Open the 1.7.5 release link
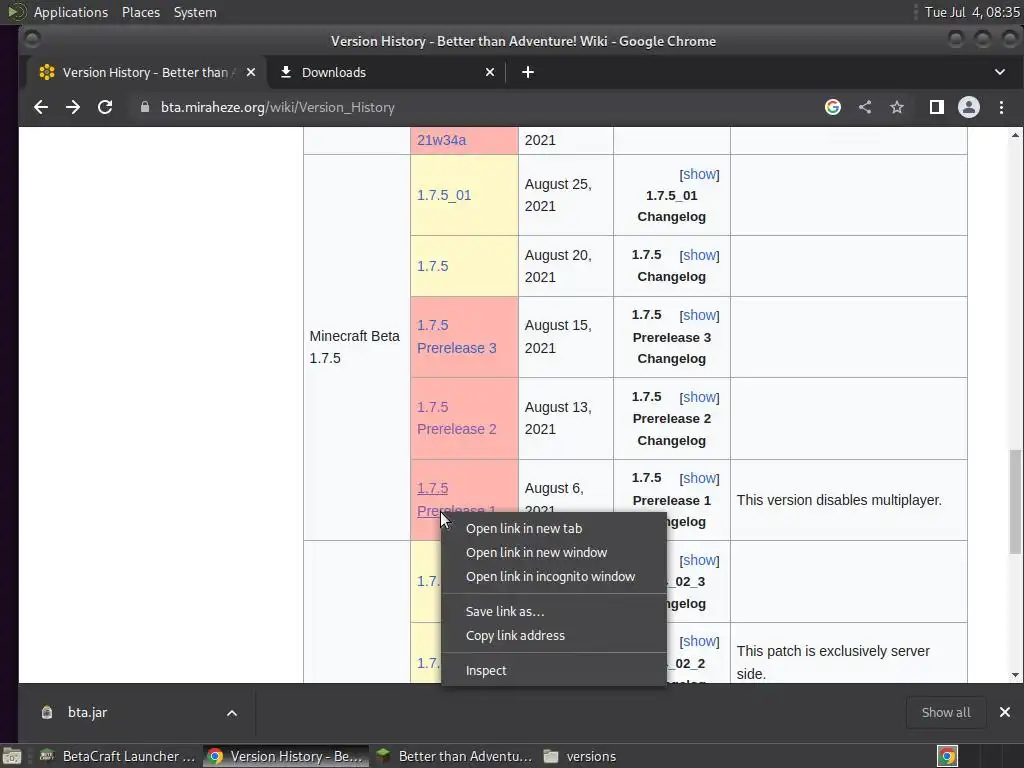This screenshot has height=768, width=1024. tap(432, 266)
